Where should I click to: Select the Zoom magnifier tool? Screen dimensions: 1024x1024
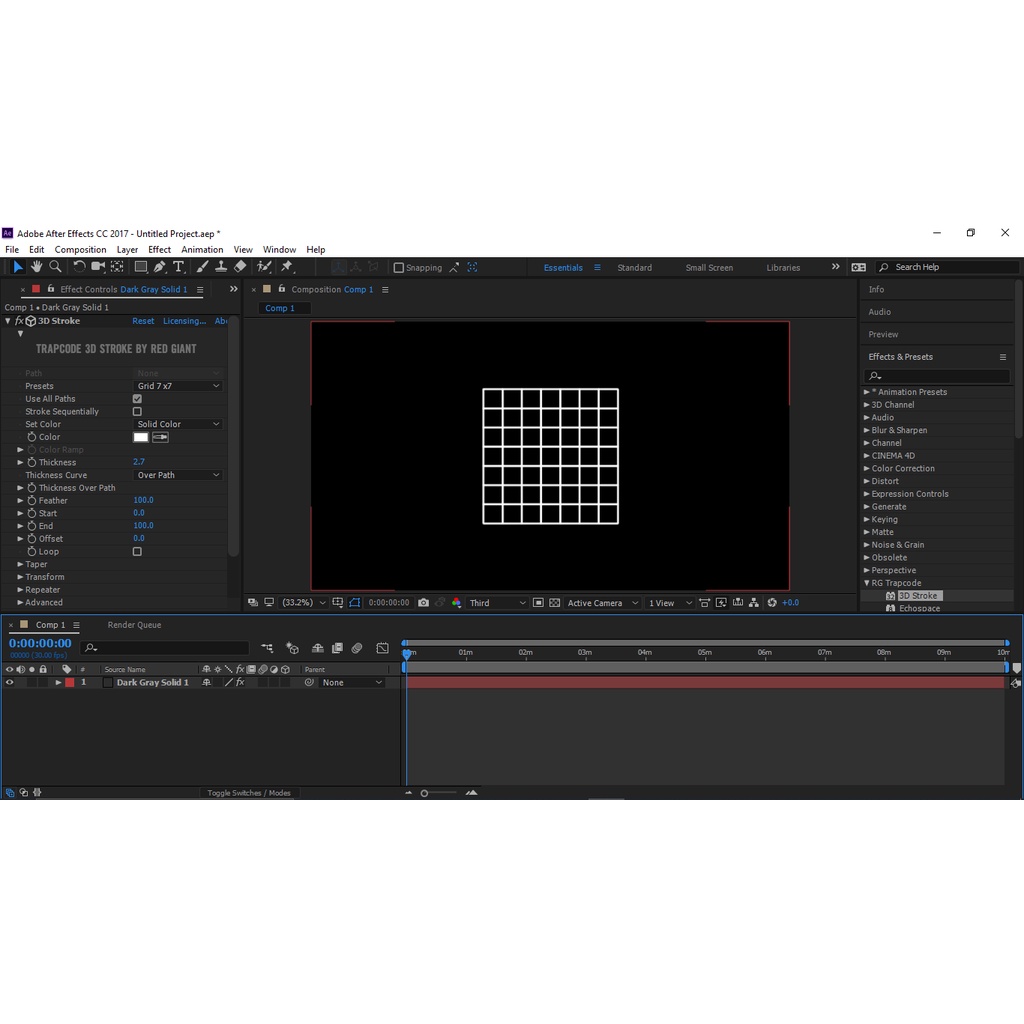pyautogui.click(x=55, y=267)
